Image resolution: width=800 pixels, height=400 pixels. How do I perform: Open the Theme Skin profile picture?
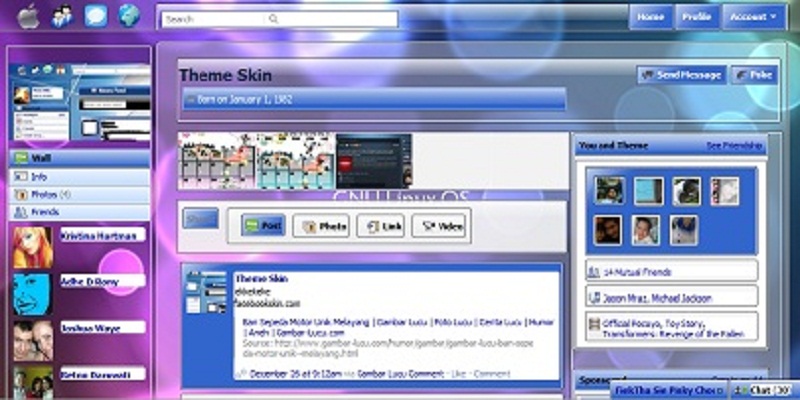80,102
